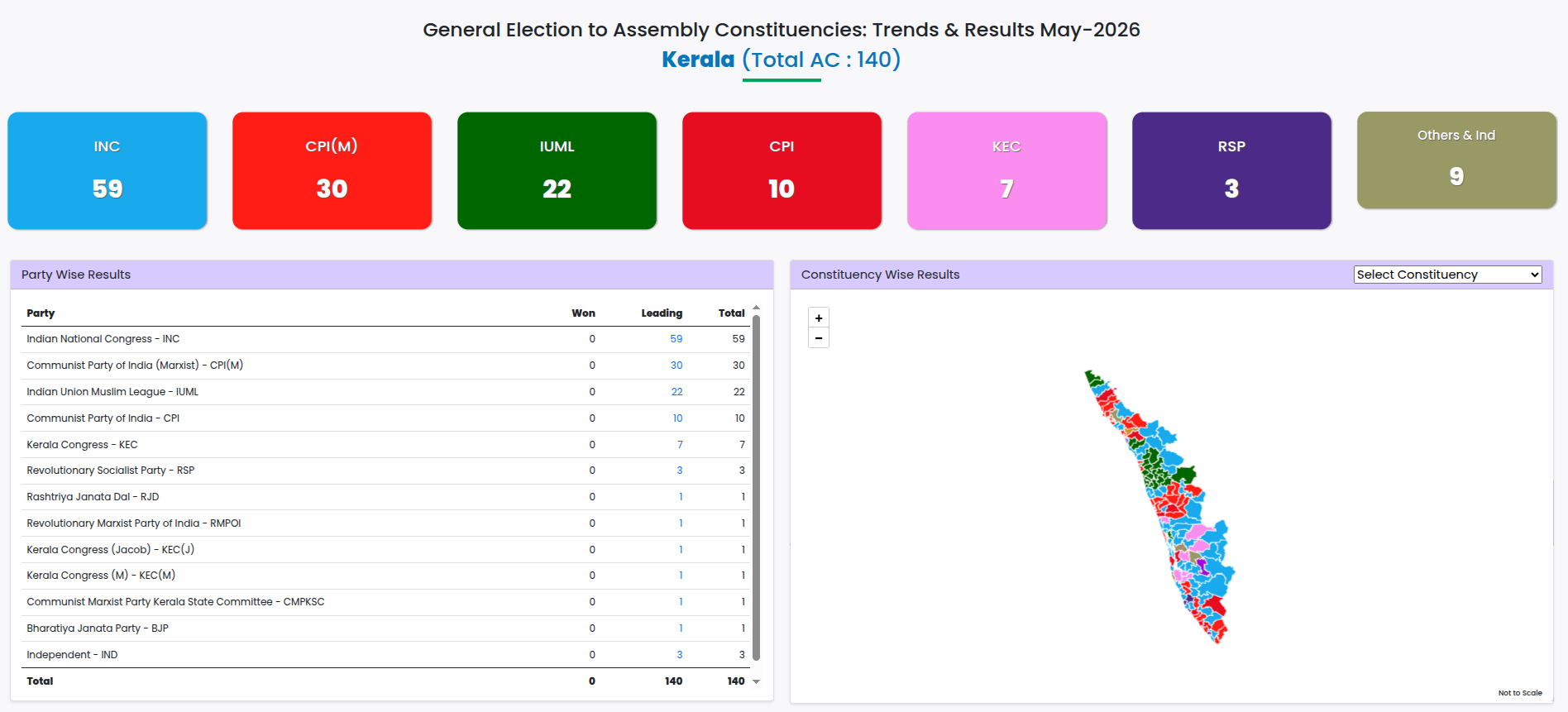Zoom in on the Kerala map
This screenshot has width=1568, height=712.
pos(819,318)
